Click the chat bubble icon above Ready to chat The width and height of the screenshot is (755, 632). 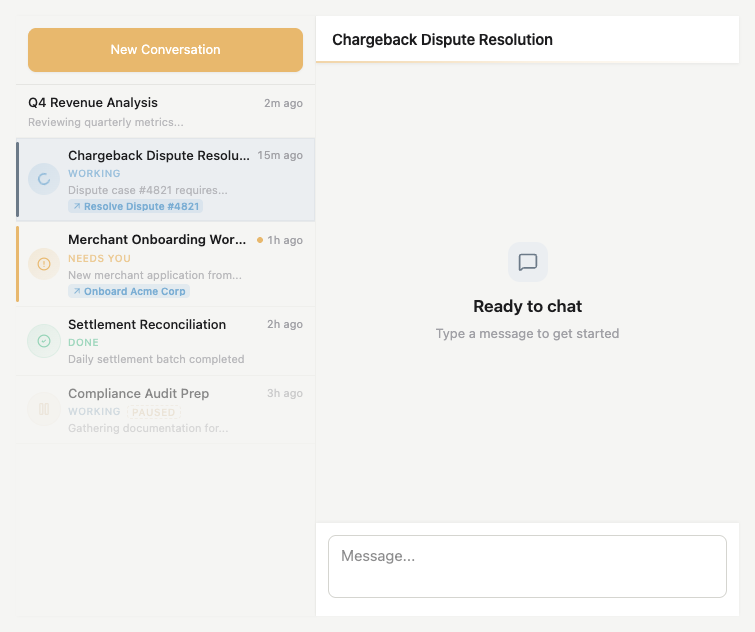point(528,262)
